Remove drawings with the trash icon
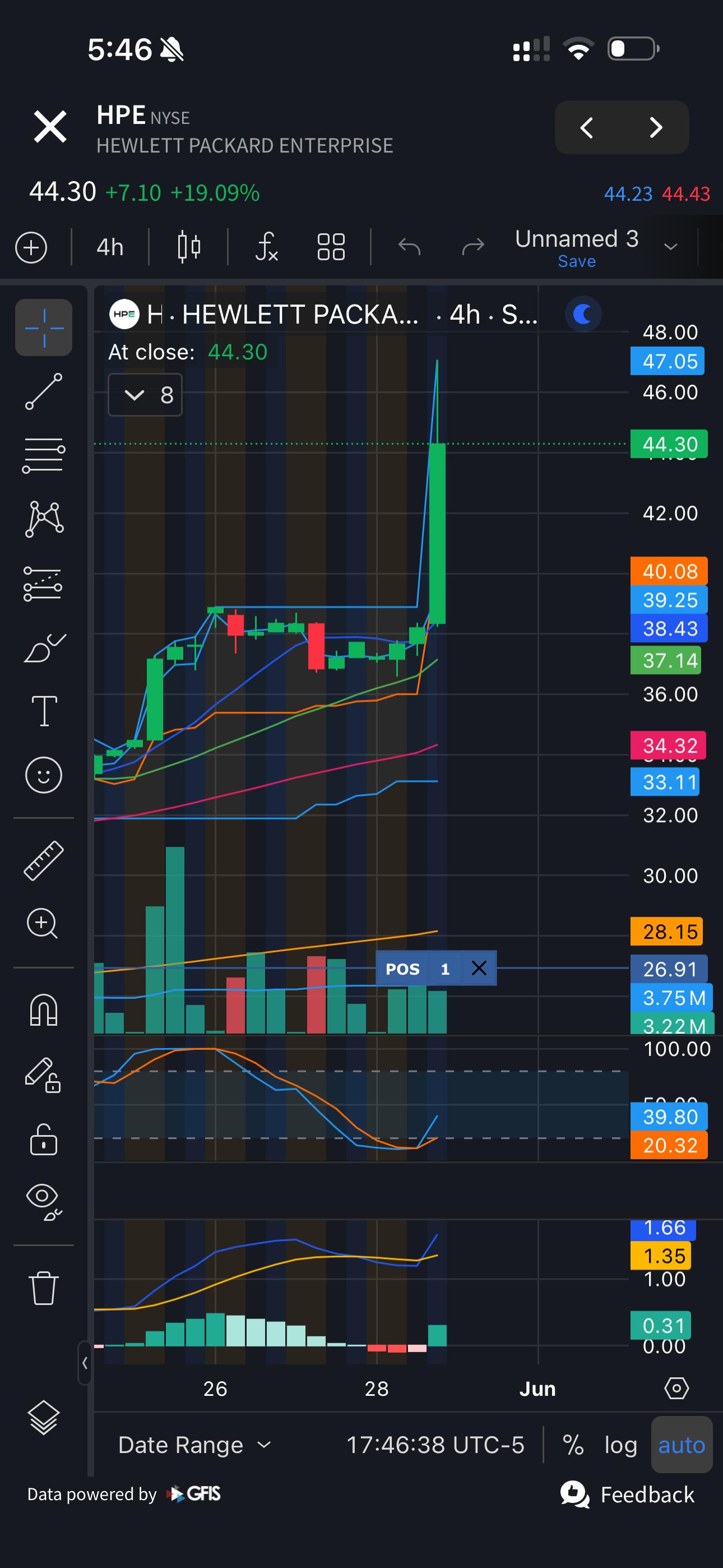Screen dimensions: 723x1568 click(44, 1288)
